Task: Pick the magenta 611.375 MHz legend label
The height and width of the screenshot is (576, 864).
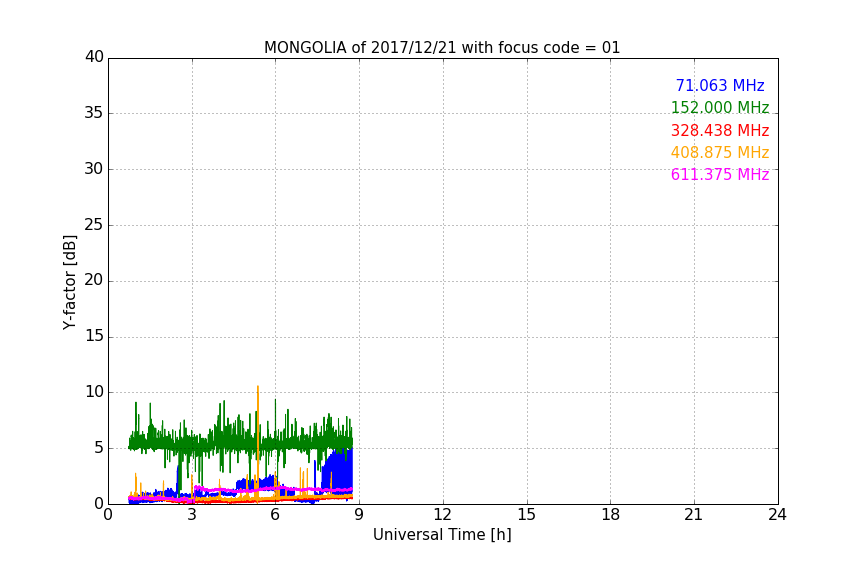Action: [720, 174]
